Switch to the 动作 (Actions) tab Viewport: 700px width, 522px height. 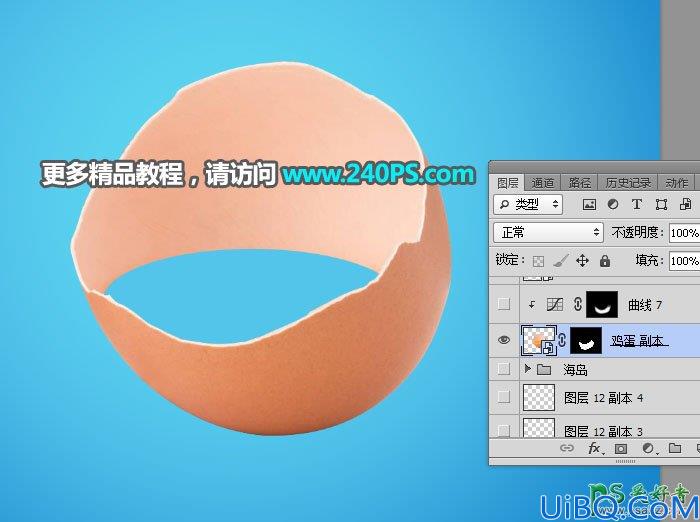click(676, 183)
